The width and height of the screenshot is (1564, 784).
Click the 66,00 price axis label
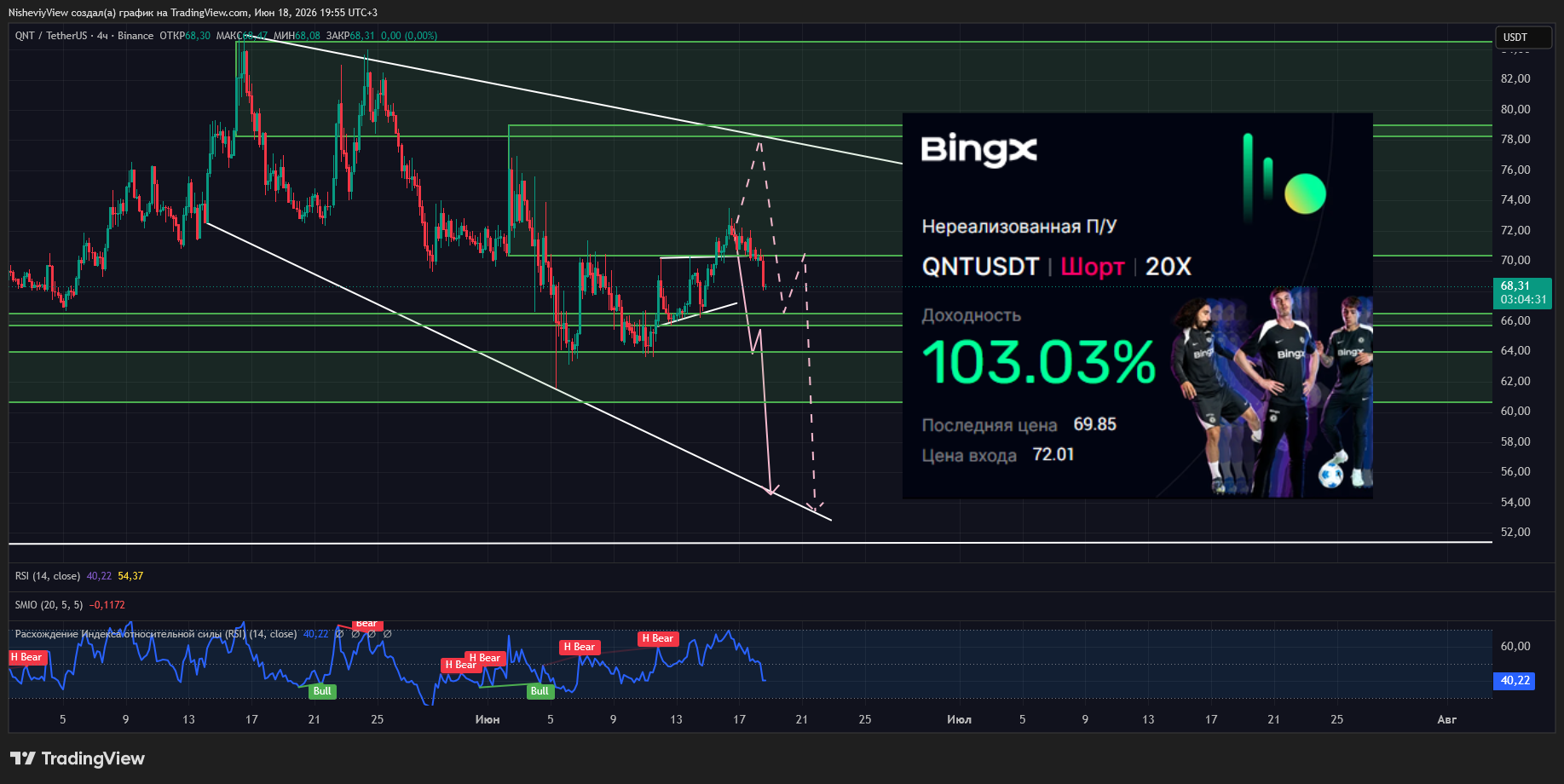click(1515, 320)
